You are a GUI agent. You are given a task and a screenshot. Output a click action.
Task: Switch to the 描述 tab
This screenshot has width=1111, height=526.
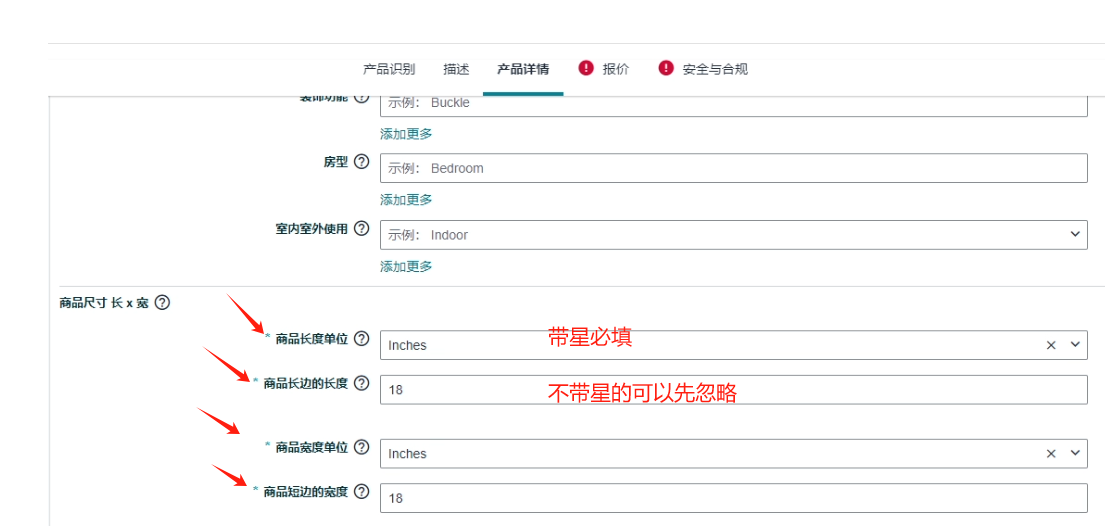pos(456,69)
